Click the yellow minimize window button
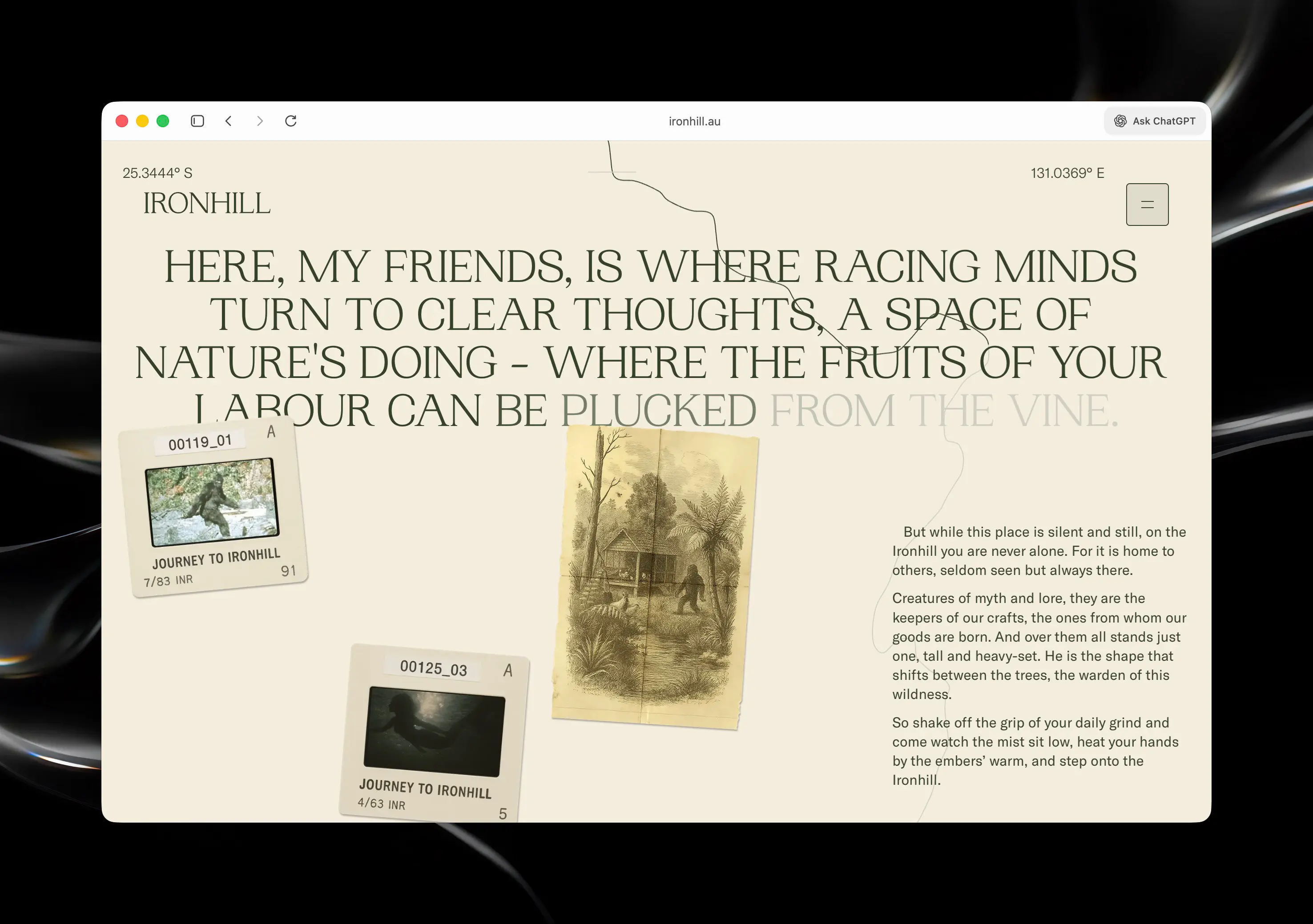 pyautogui.click(x=142, y=121)
